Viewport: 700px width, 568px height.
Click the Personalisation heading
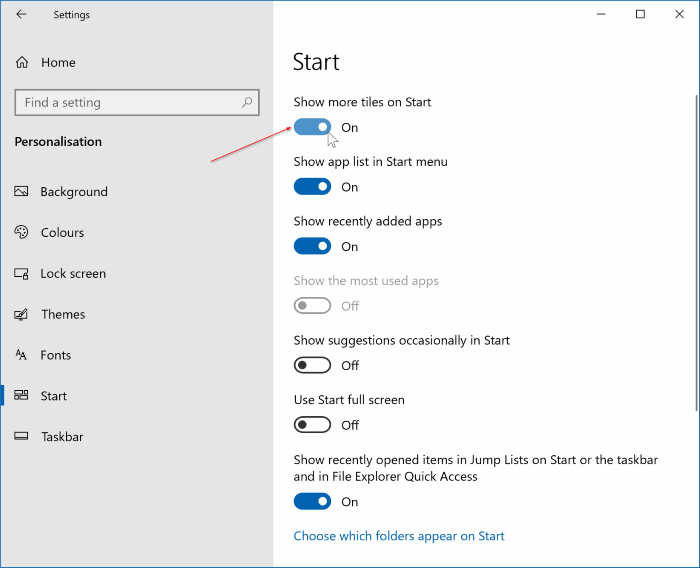pos(58,142)
